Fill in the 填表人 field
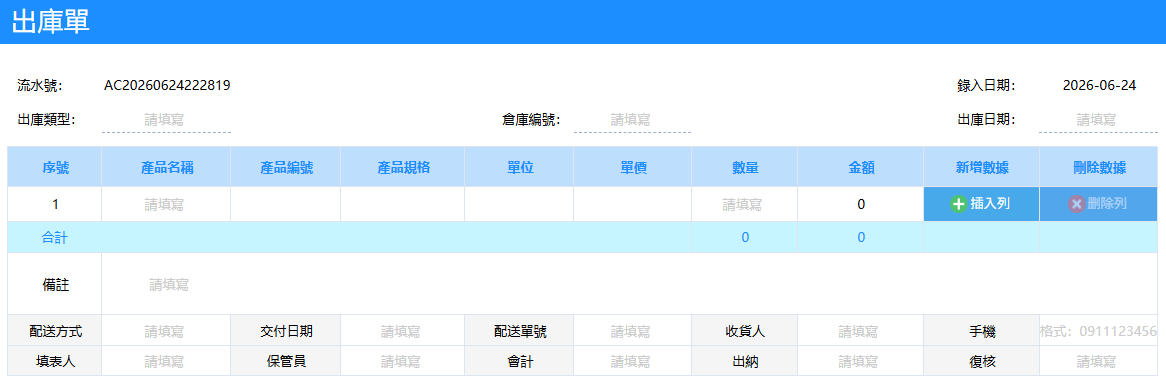The image size is (1166, 389). tap(166, 361)
